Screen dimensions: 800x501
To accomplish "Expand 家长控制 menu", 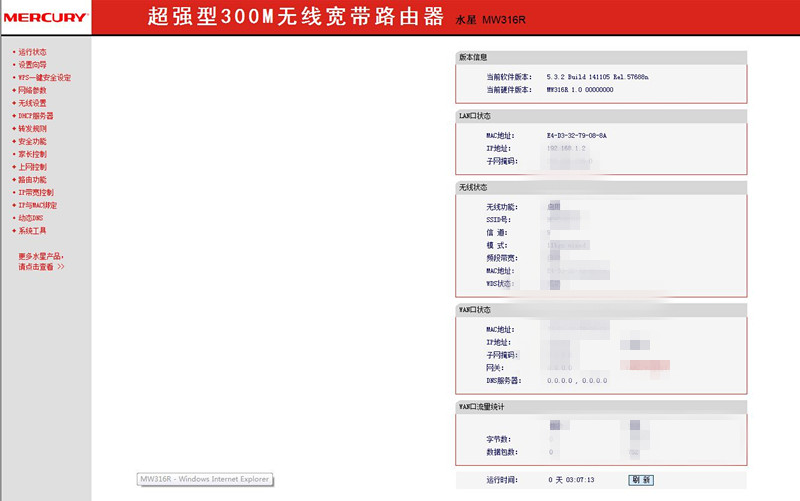I will pyautogui.click(x=32, y=154).
